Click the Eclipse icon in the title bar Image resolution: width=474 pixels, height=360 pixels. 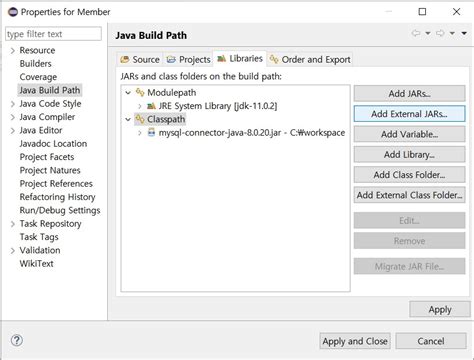coord(13,12)
